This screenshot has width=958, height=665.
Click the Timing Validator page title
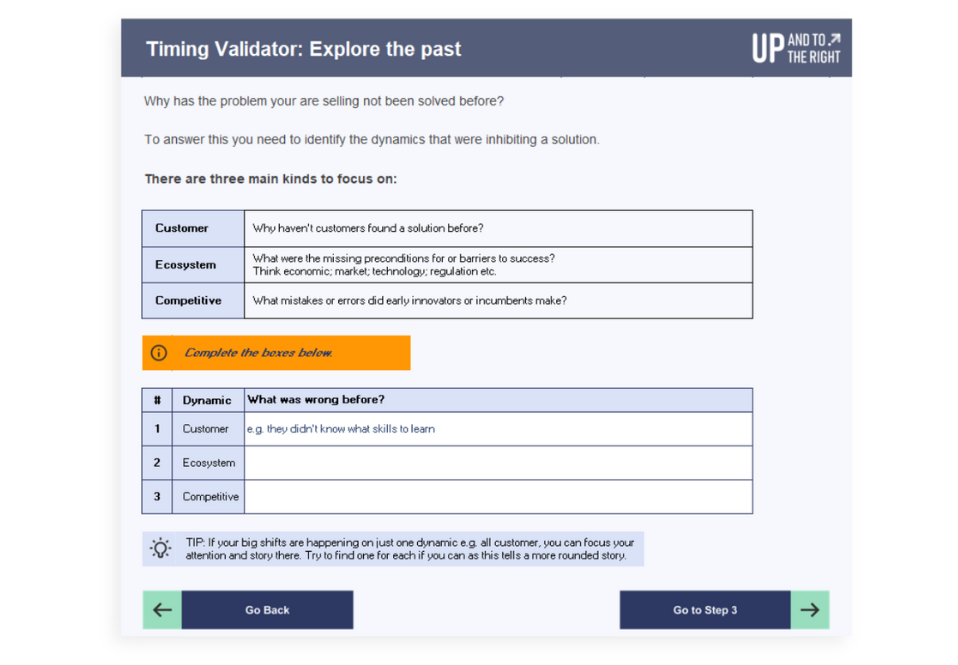[x=303, y=49]
